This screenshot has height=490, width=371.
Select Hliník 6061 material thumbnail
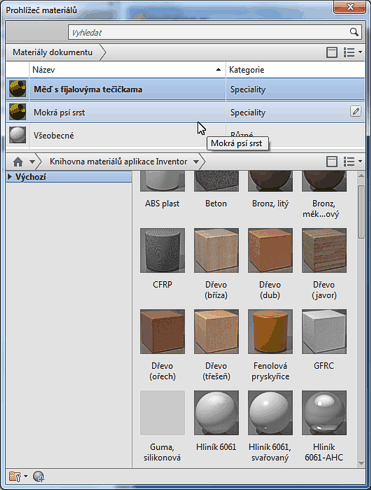216,413
